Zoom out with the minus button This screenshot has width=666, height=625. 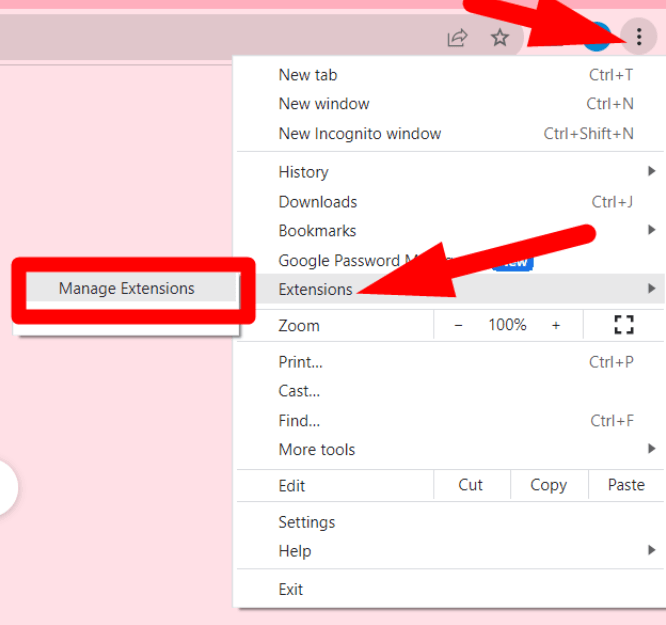[x=458, y=325]
